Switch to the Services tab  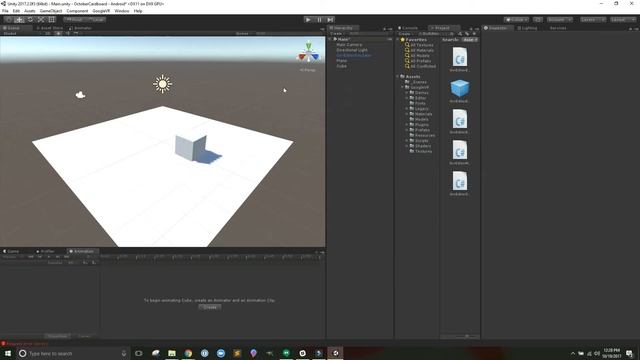[x=558, y=28]
